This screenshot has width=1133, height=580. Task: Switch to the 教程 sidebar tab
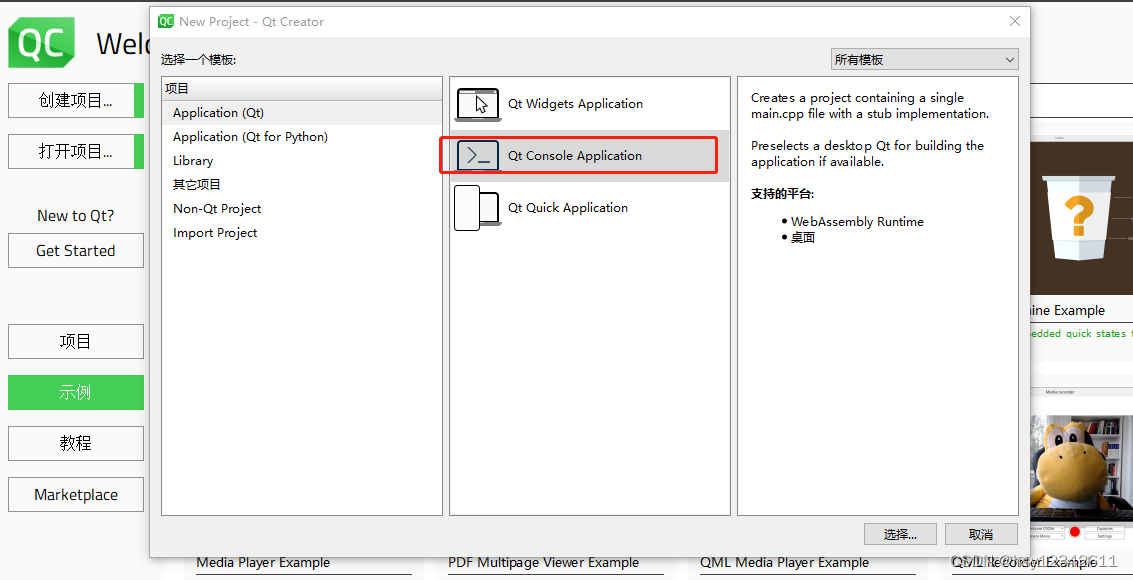(x=75, y=443)
